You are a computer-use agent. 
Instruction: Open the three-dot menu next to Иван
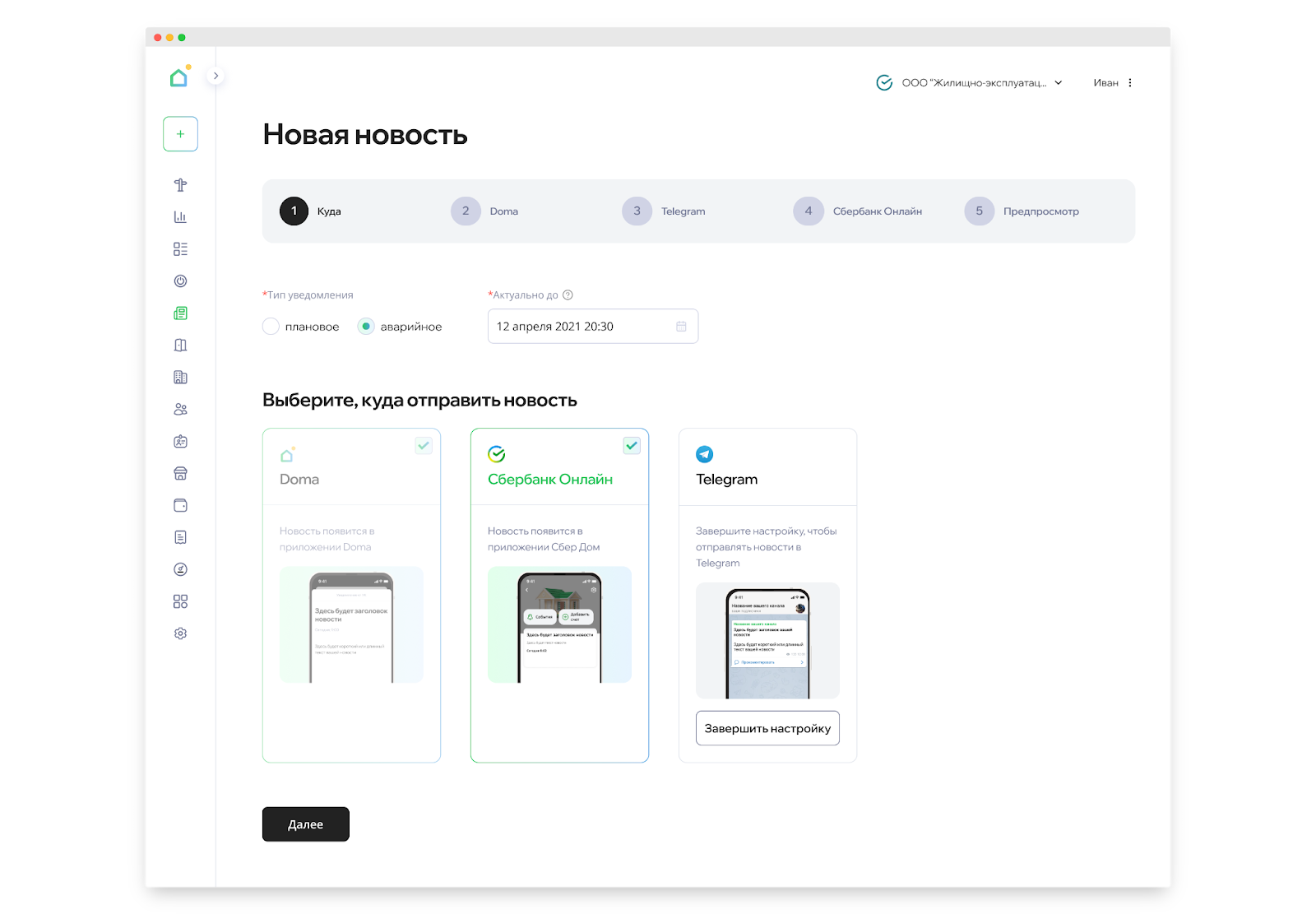pyautogui.click(x=1130, y=83)
